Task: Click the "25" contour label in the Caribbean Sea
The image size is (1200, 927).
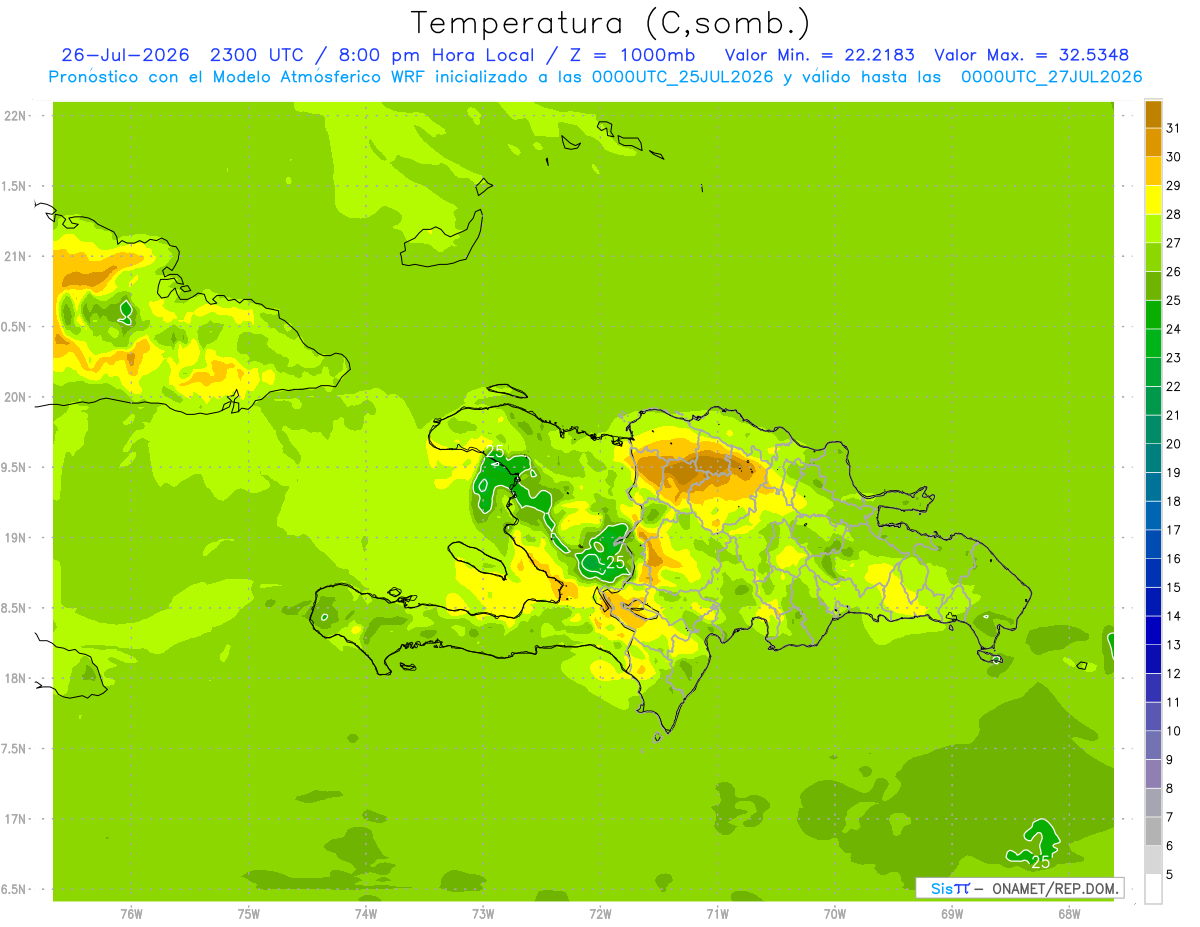Action: [1041, 861]
